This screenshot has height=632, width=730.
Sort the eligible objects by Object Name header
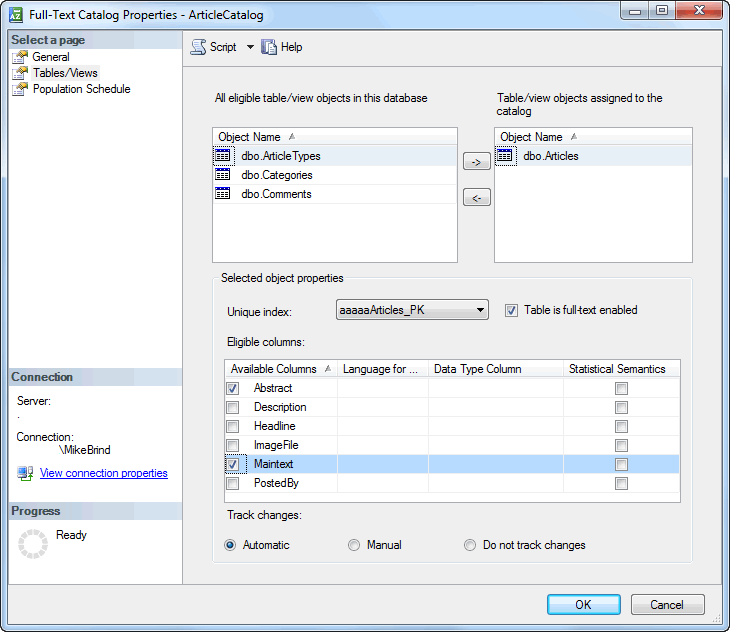(335, 137)
